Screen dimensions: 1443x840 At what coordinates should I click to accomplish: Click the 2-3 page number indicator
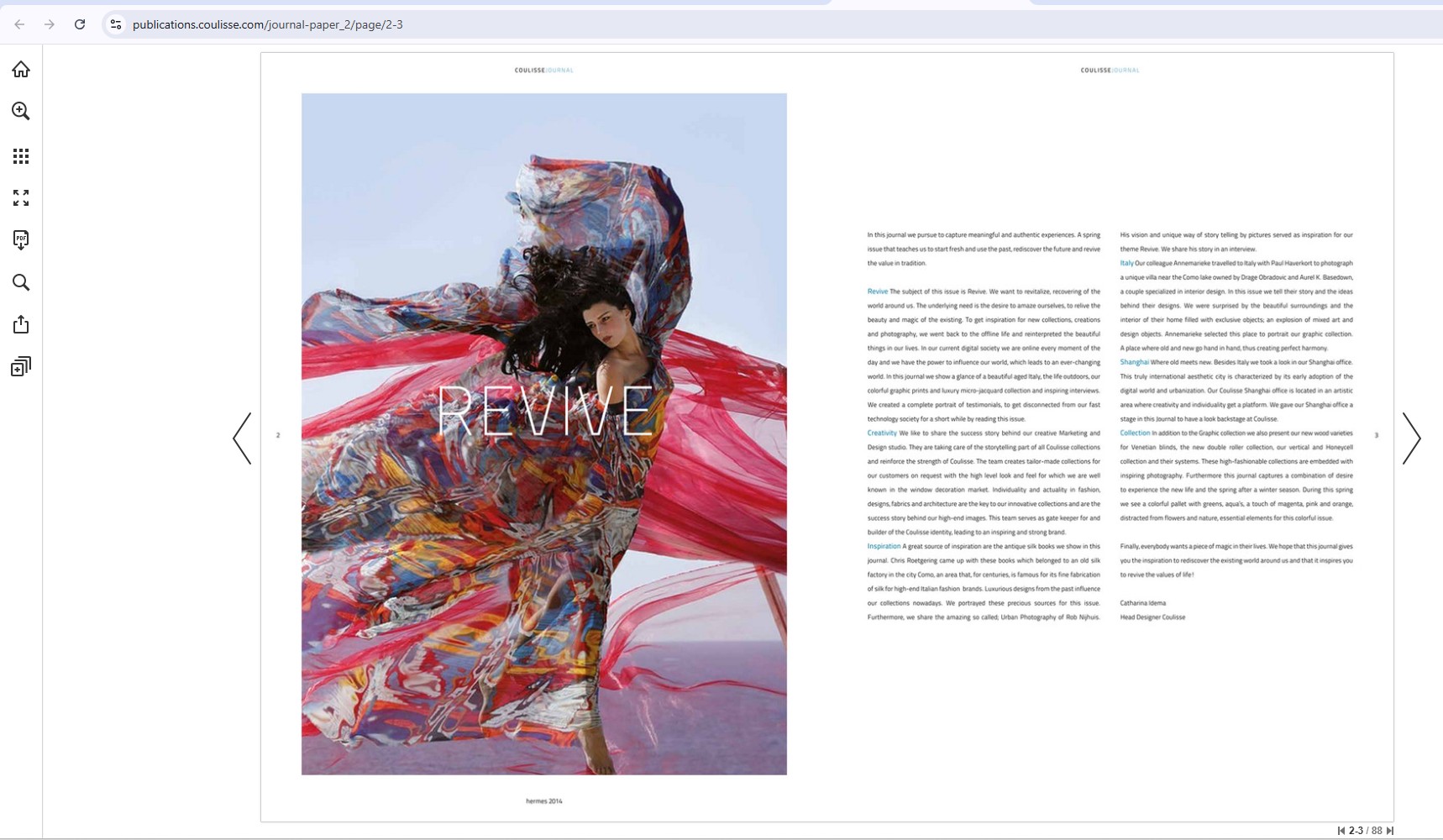(1356, 831)
